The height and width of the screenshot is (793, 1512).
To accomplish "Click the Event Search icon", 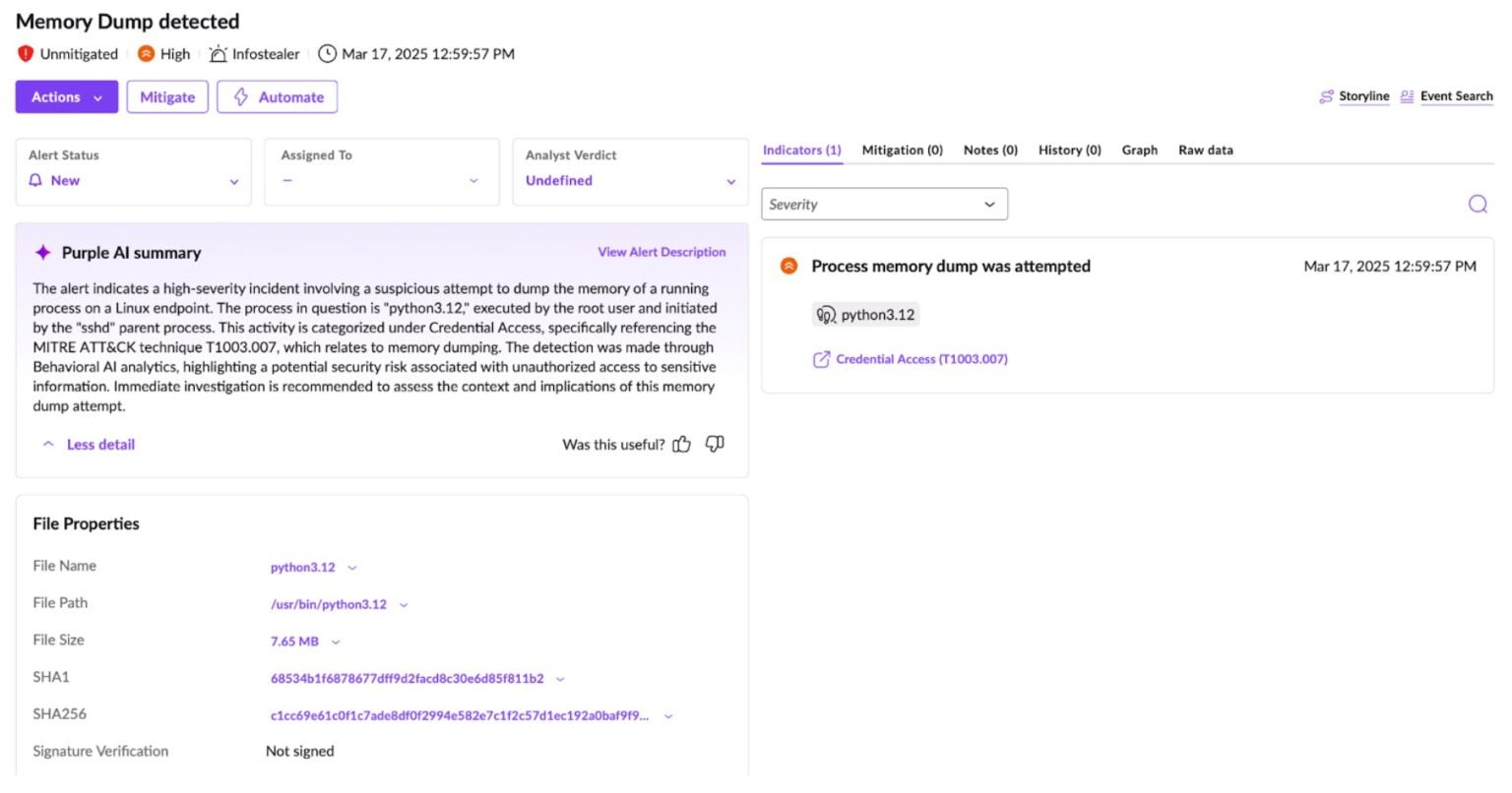I will [1407, 96].
